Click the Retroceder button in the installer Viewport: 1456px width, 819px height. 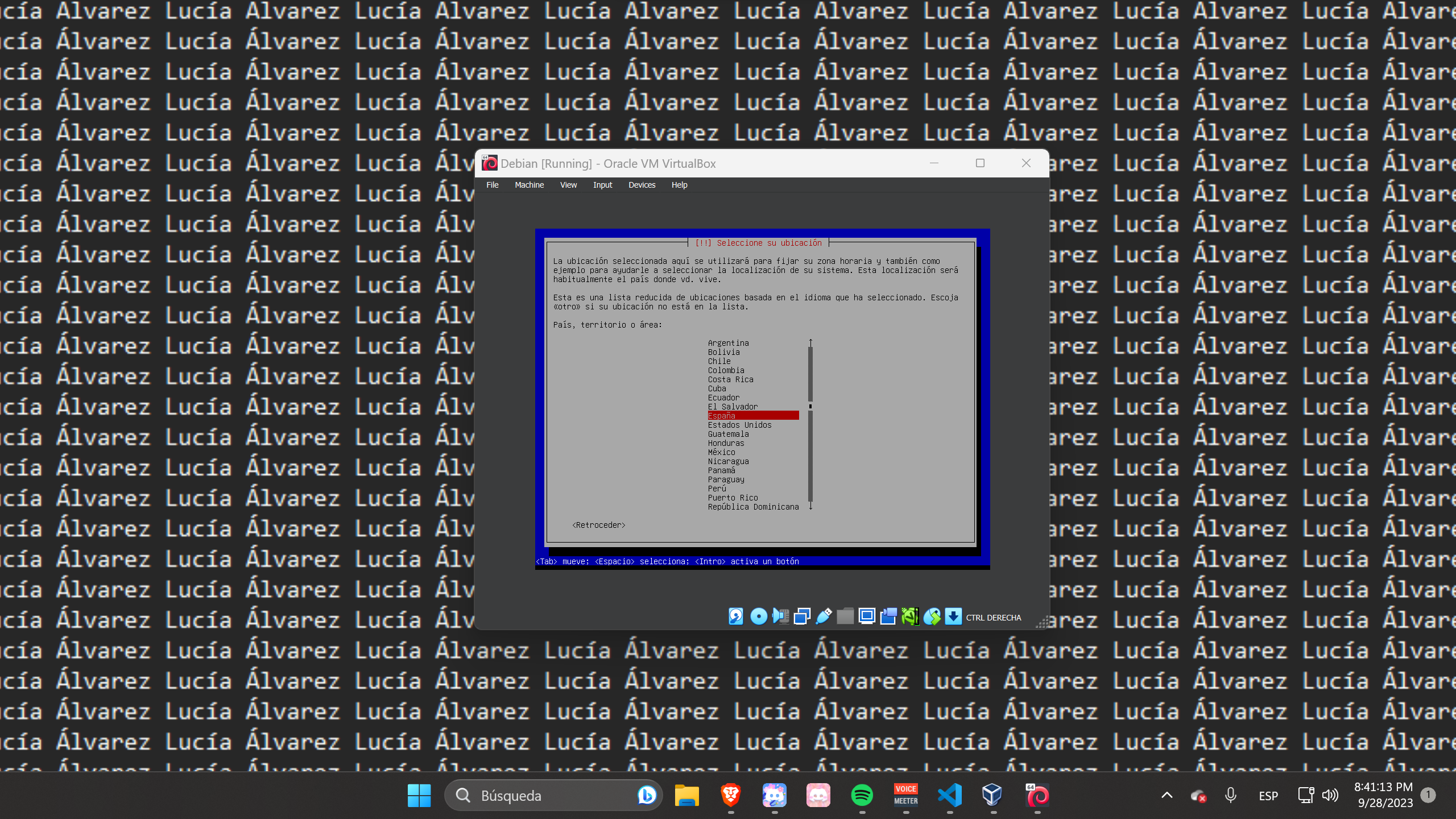pos(598,525)
